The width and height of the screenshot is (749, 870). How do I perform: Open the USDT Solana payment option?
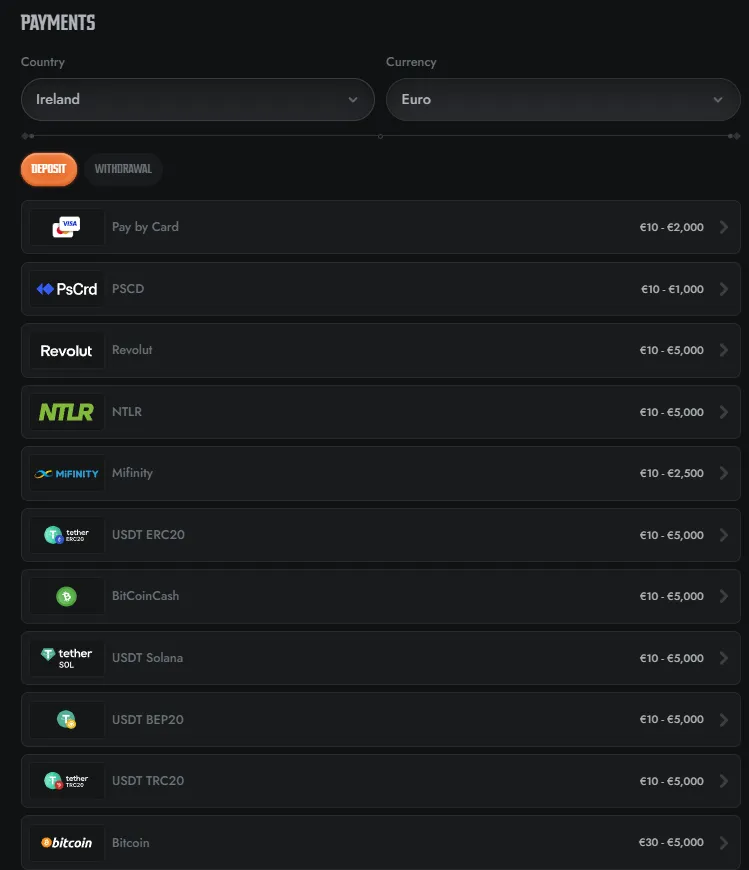coord(381,658)
